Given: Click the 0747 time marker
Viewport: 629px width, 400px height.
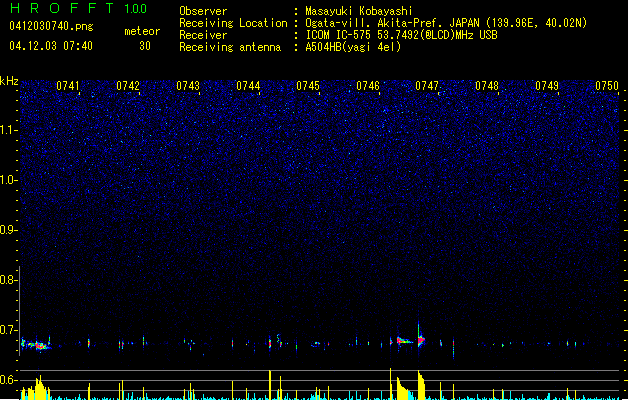Looking at the screenshot, I should (427, 86).
